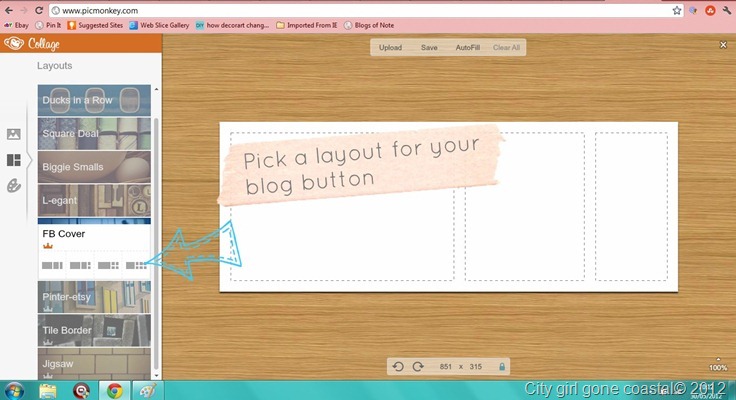Select the Tile Border layout
The image size is (736, 400).
(x=94, y=331)
